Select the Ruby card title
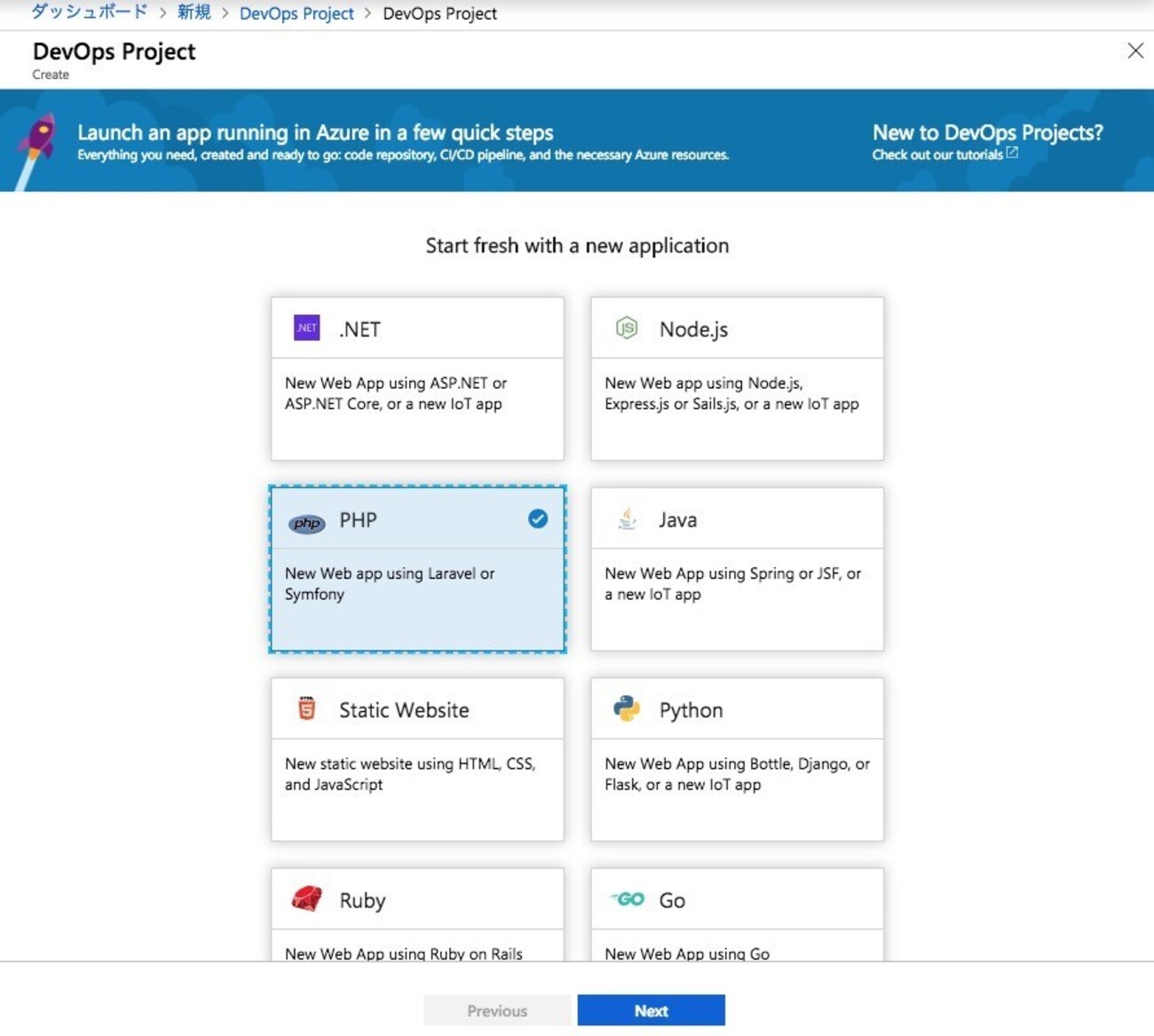This screenshot has width=1154, height=1036. click(362, 900)
